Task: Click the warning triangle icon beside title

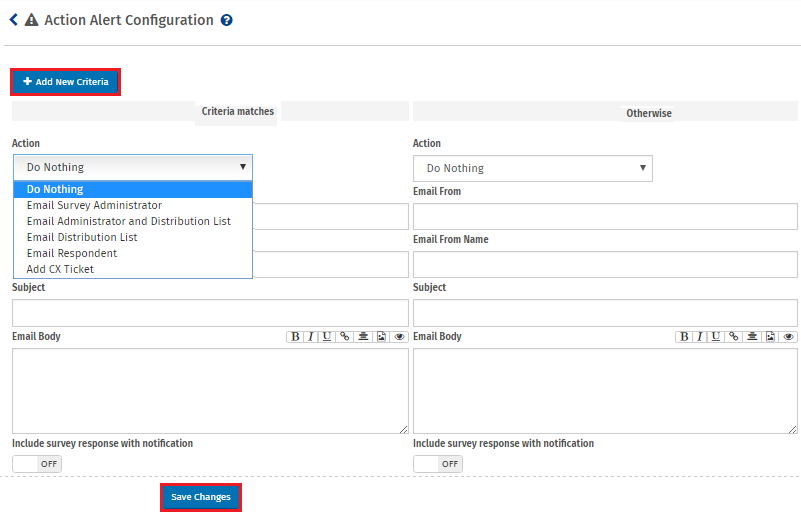Action: [32, 20]
